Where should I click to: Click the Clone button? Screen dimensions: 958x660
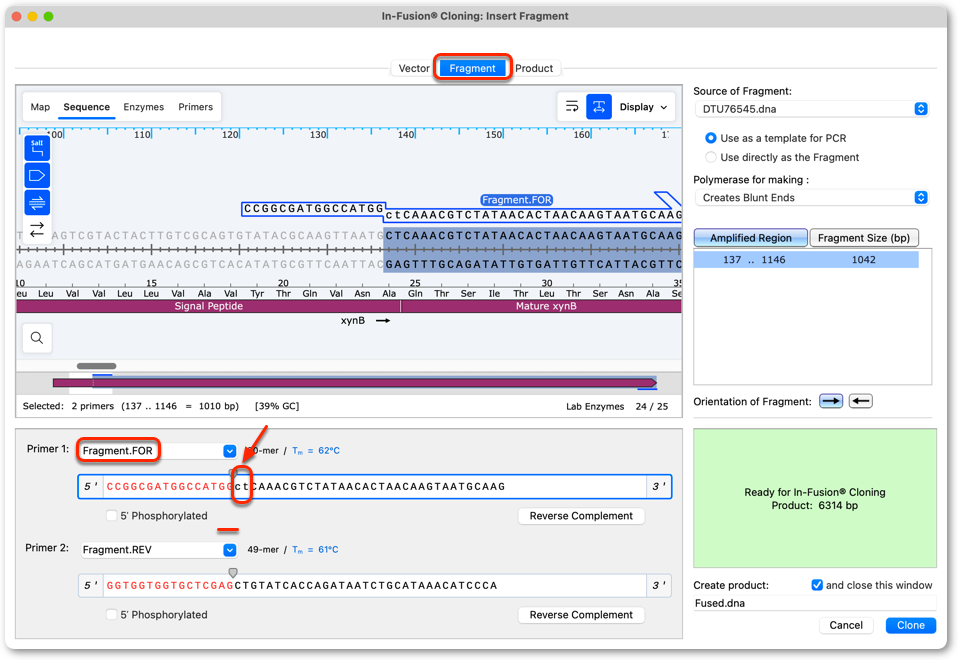(910, 625)
